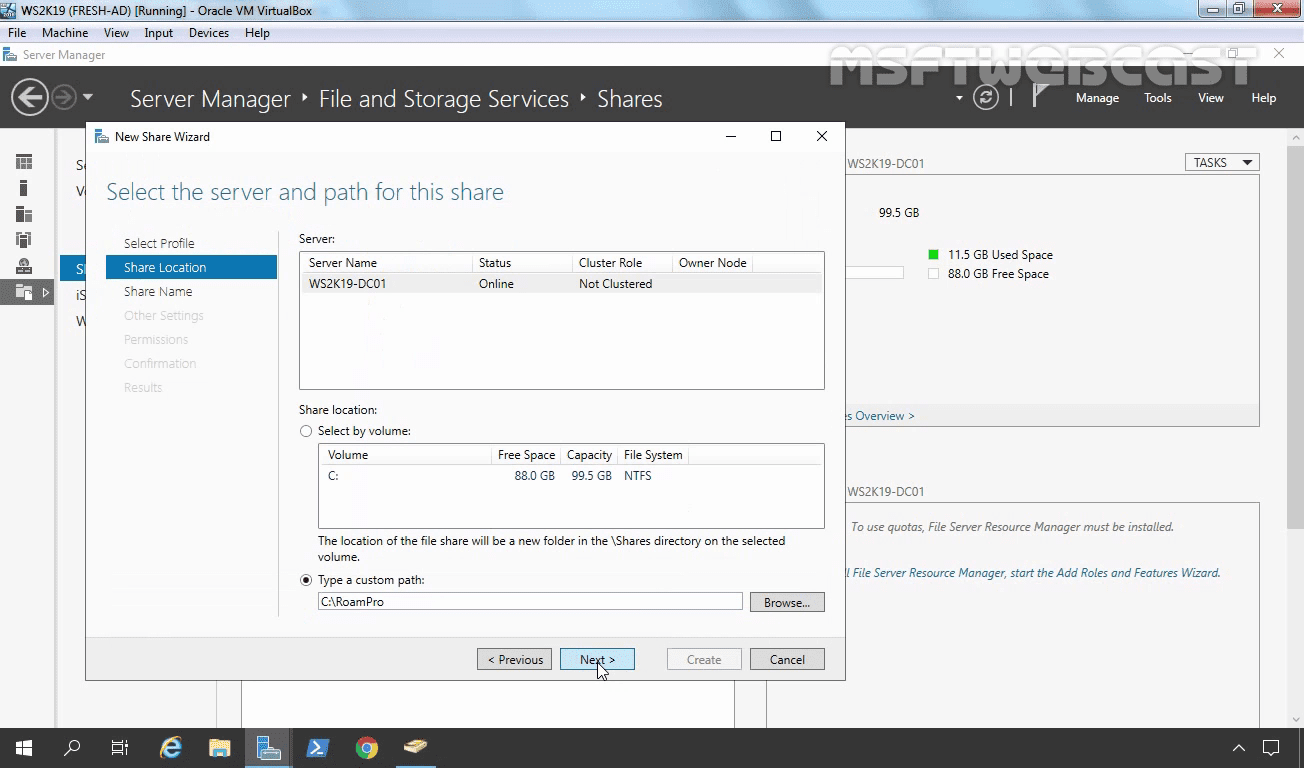Image resolution: width=1304 pixels, height=768 pixels.
Task: Open the Windows Start menu
Action: [x=24, y=747]
